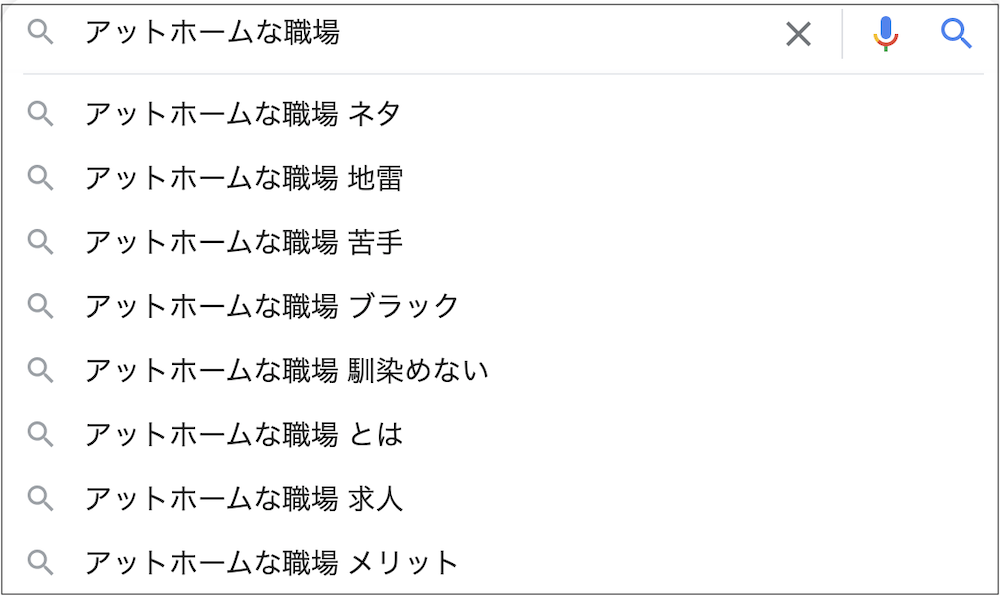The width and height of the screenshot is (1000, 595).
Task: Select suggestion アットホームな職場 ネタ
Action: [x=500, y=114]
